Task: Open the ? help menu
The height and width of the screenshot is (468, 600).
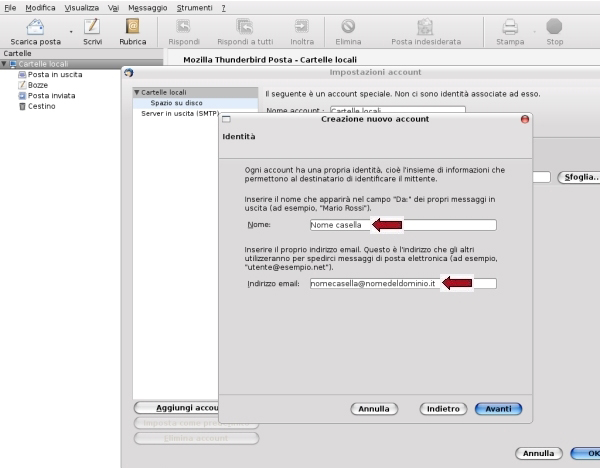Action: point(223,8)
